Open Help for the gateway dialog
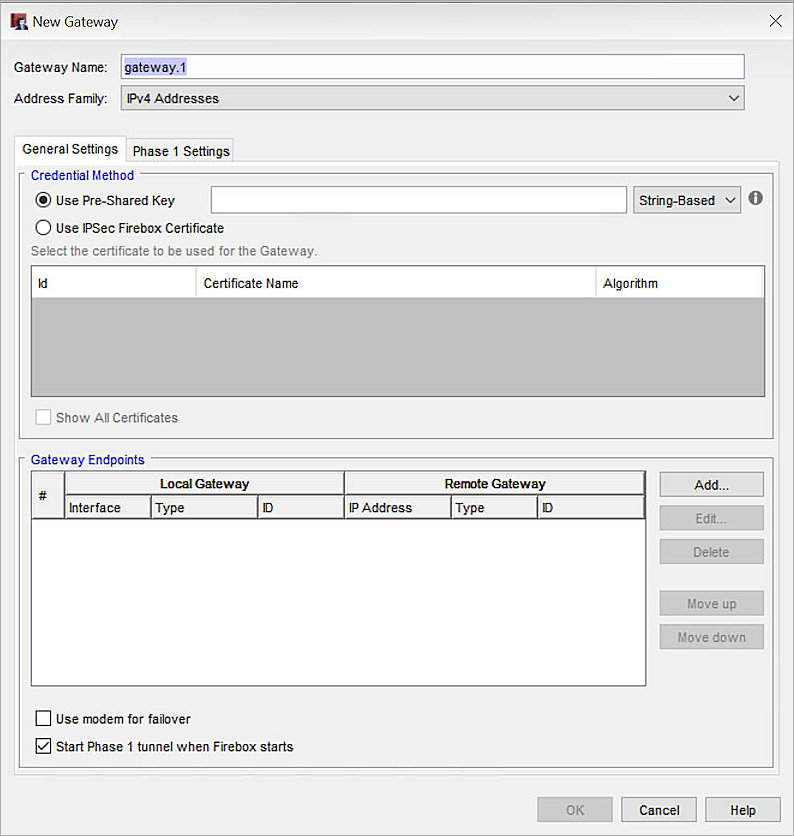794x836 pixels. tap(743, 810)
